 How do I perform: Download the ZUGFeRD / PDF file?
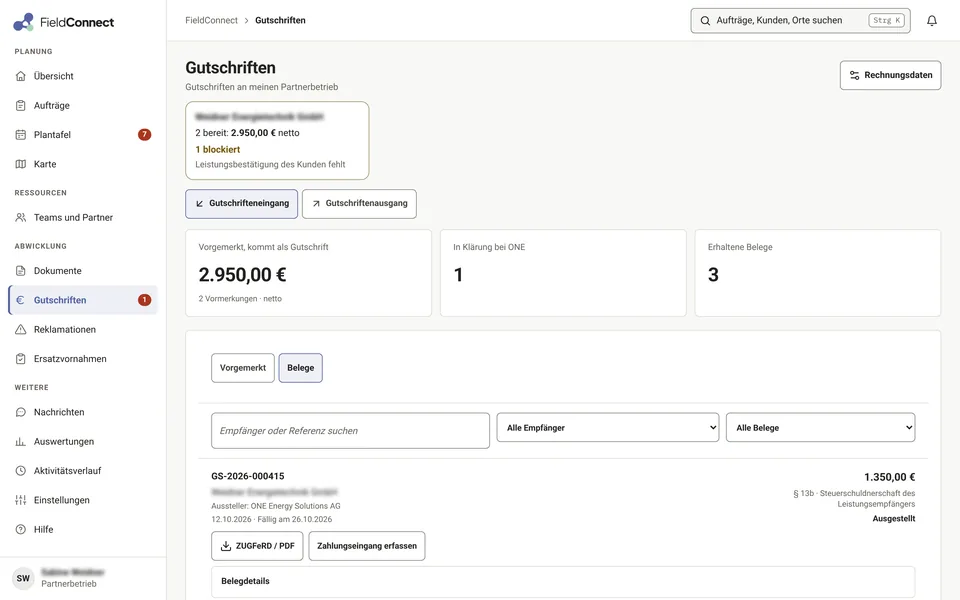coord(257,546)
